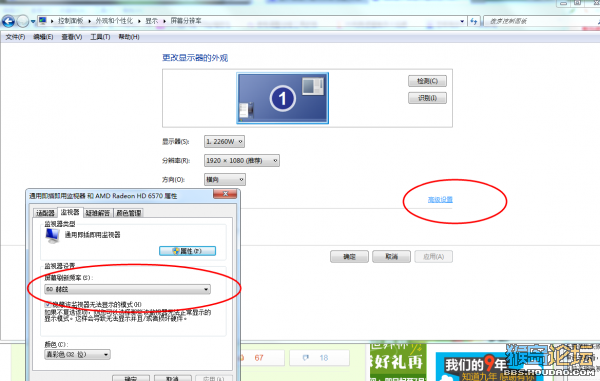
Task: Open the 文件(F) menu
Action: 15,37
